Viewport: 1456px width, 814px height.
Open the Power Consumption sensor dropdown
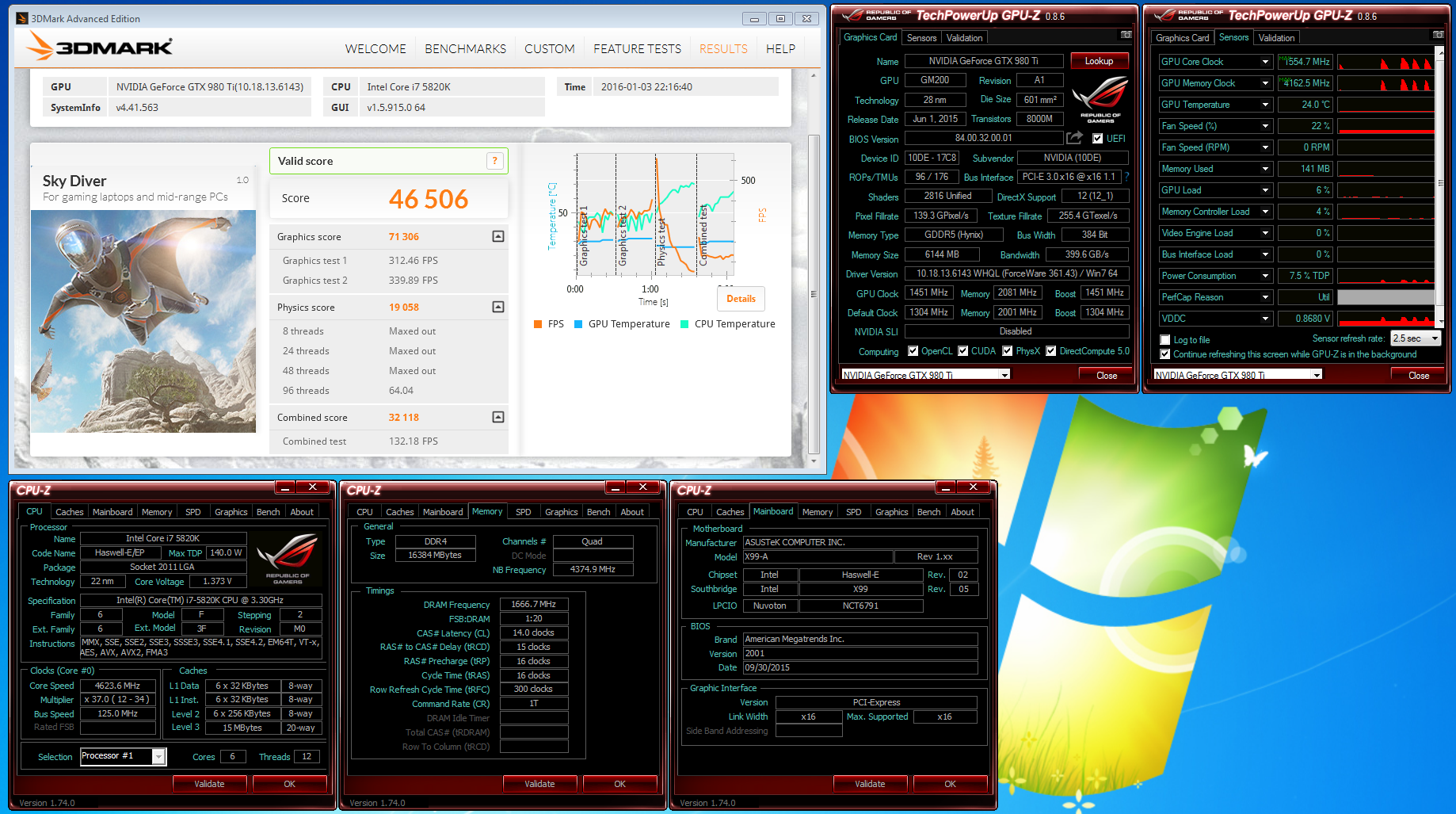[x=1266, y=276]
